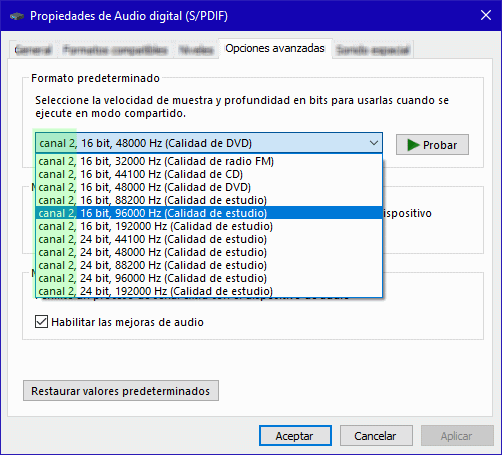Screen dimensions: 502x455
Task: Open the blurred second tab beside General
Action: point(115,50)
